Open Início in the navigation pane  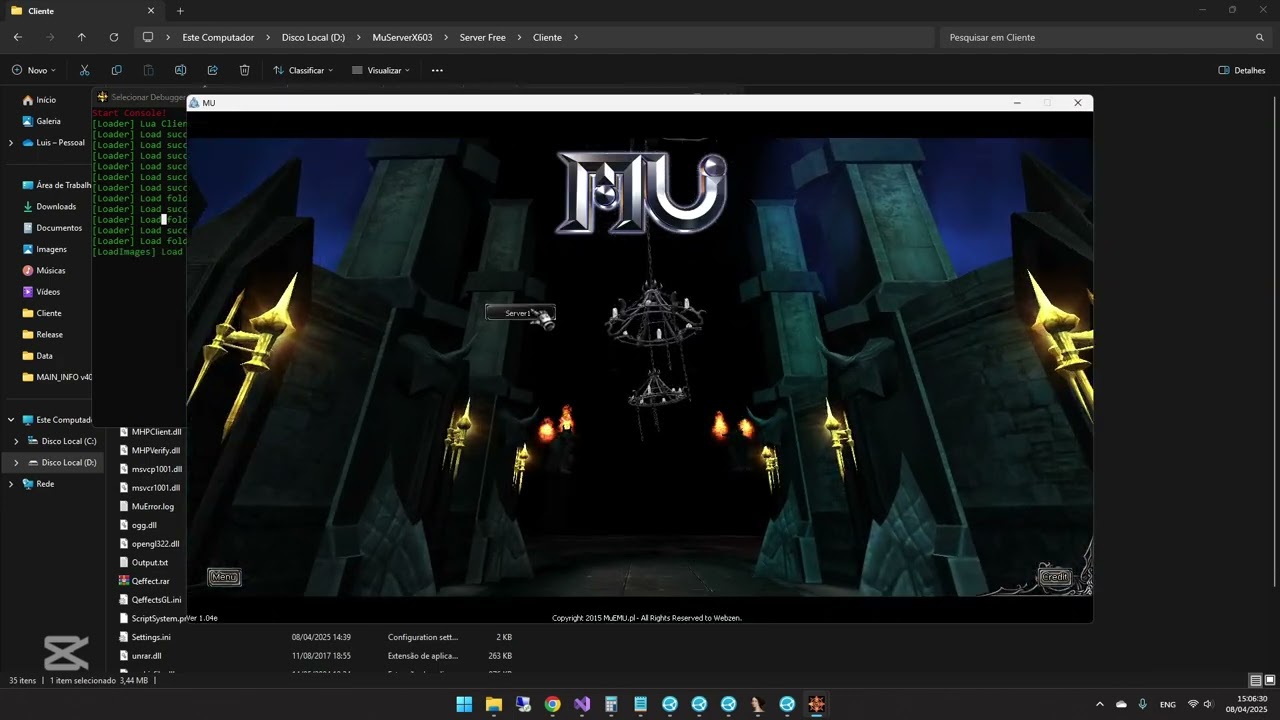pyautogui.click(x=46, y=100)
